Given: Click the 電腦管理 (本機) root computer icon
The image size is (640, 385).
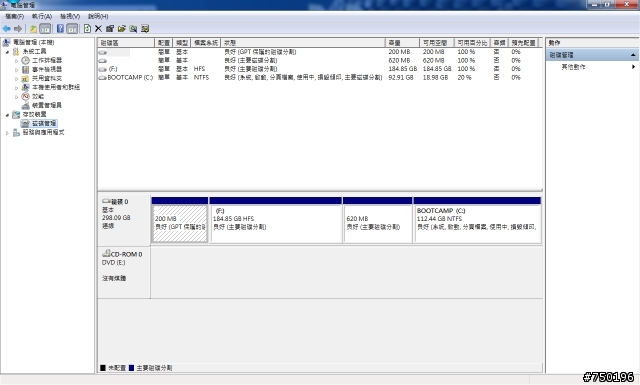Looking at the screenshot, I should [7, 42].
